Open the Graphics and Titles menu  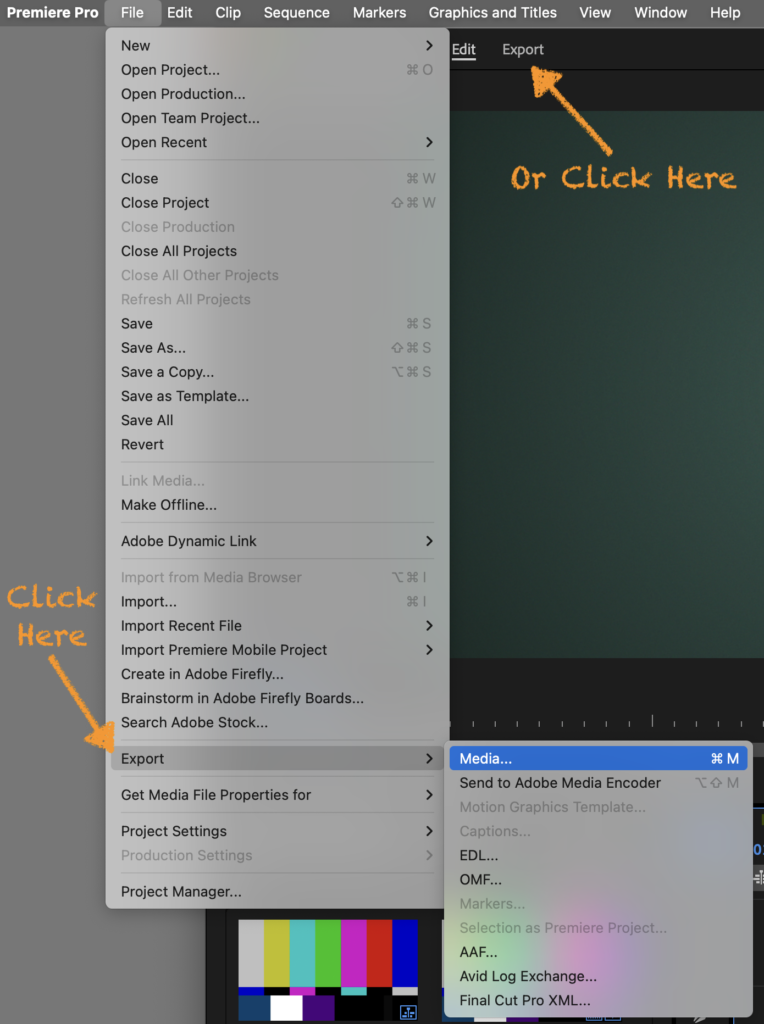[492, 13]
